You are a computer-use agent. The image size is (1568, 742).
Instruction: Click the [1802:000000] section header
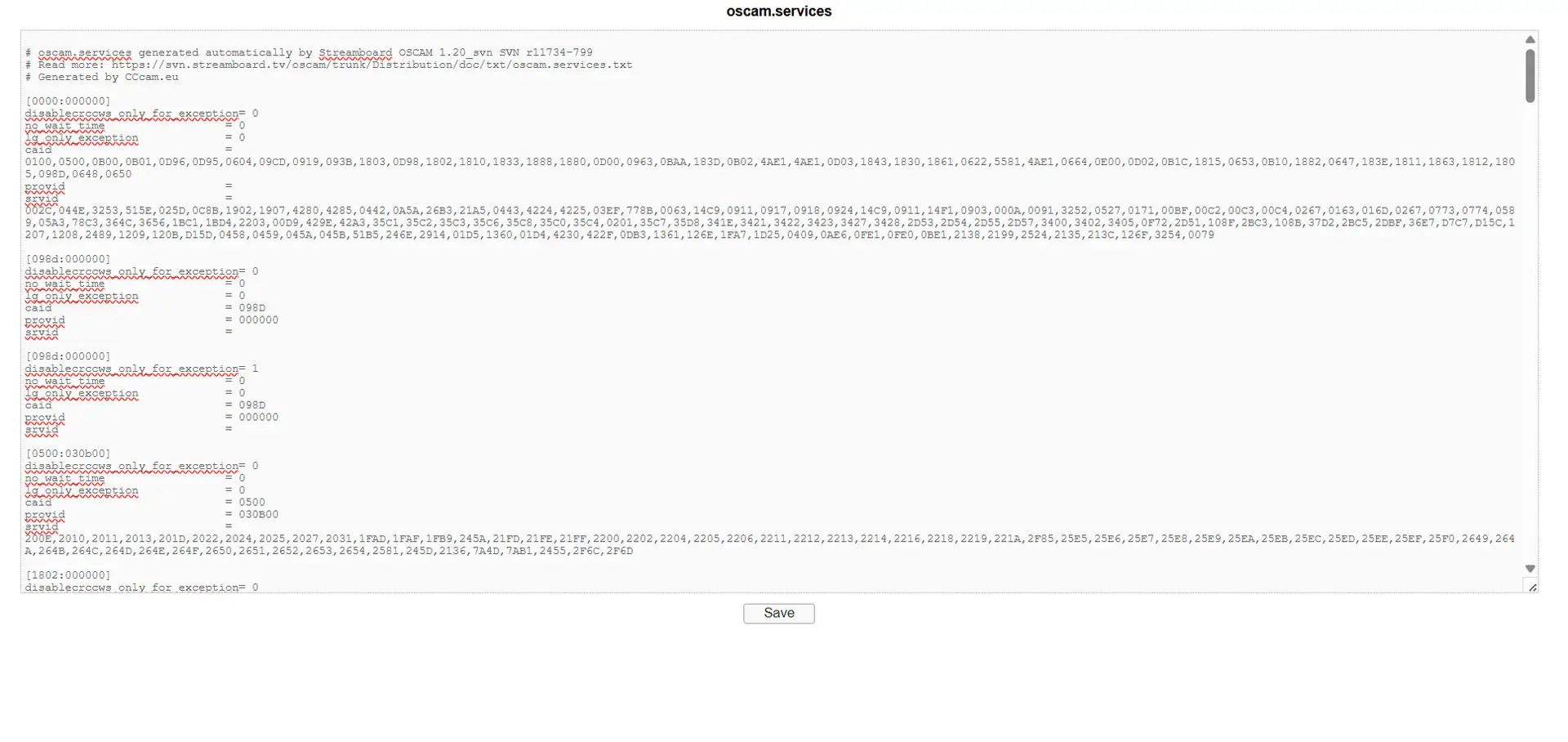(68, 575)
